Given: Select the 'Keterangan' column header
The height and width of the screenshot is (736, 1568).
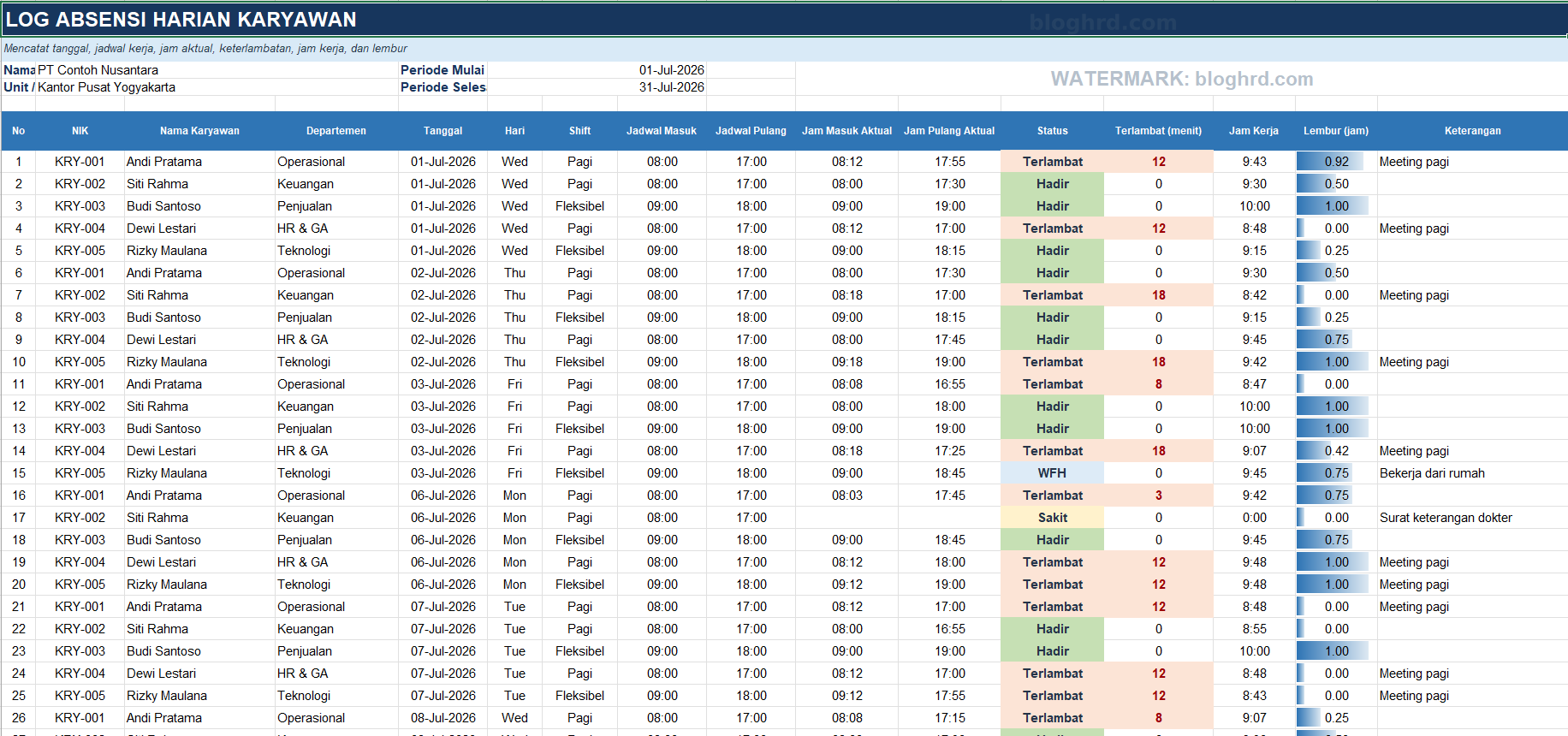Looking at the screenshot, I should [1472, 131].
